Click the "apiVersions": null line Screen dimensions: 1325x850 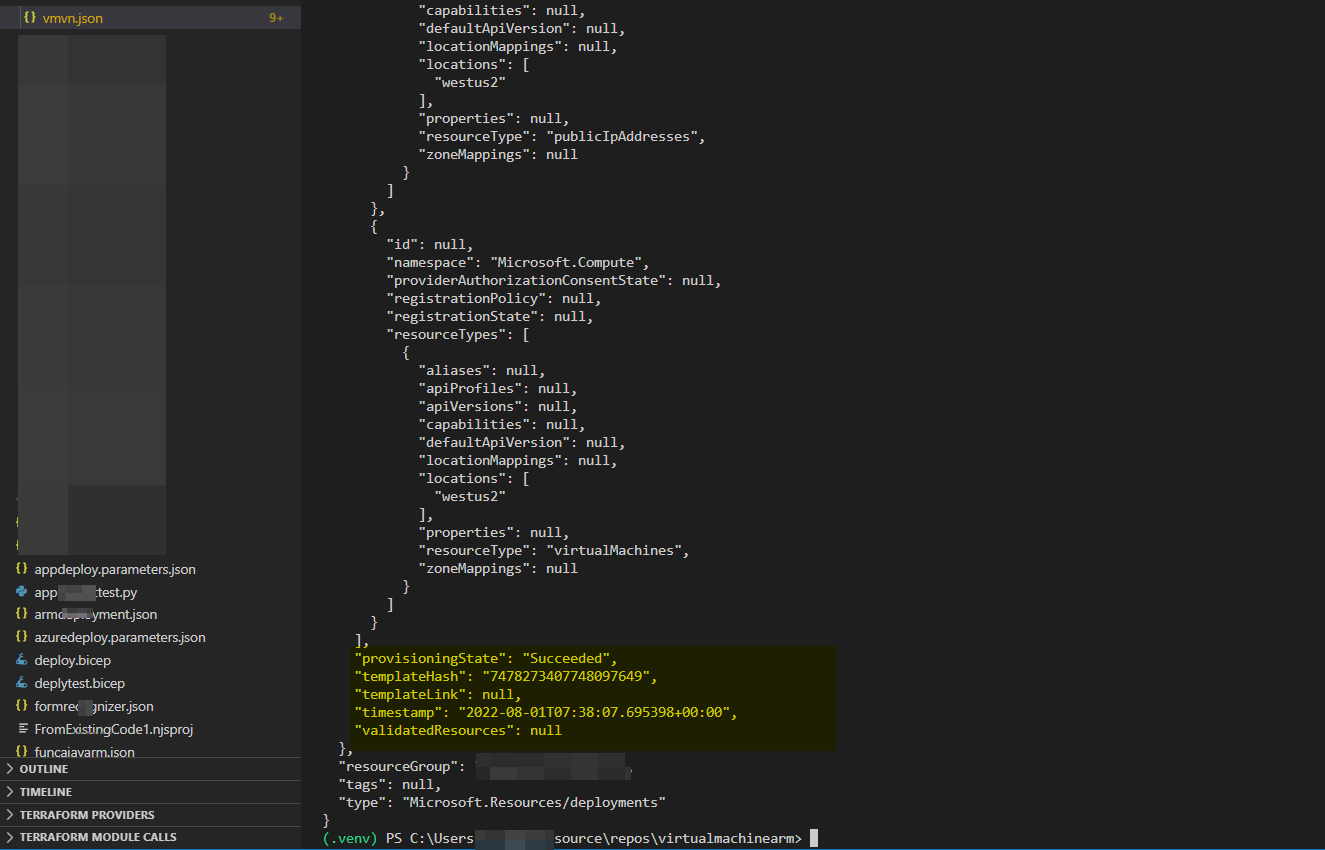pos(498,407)
